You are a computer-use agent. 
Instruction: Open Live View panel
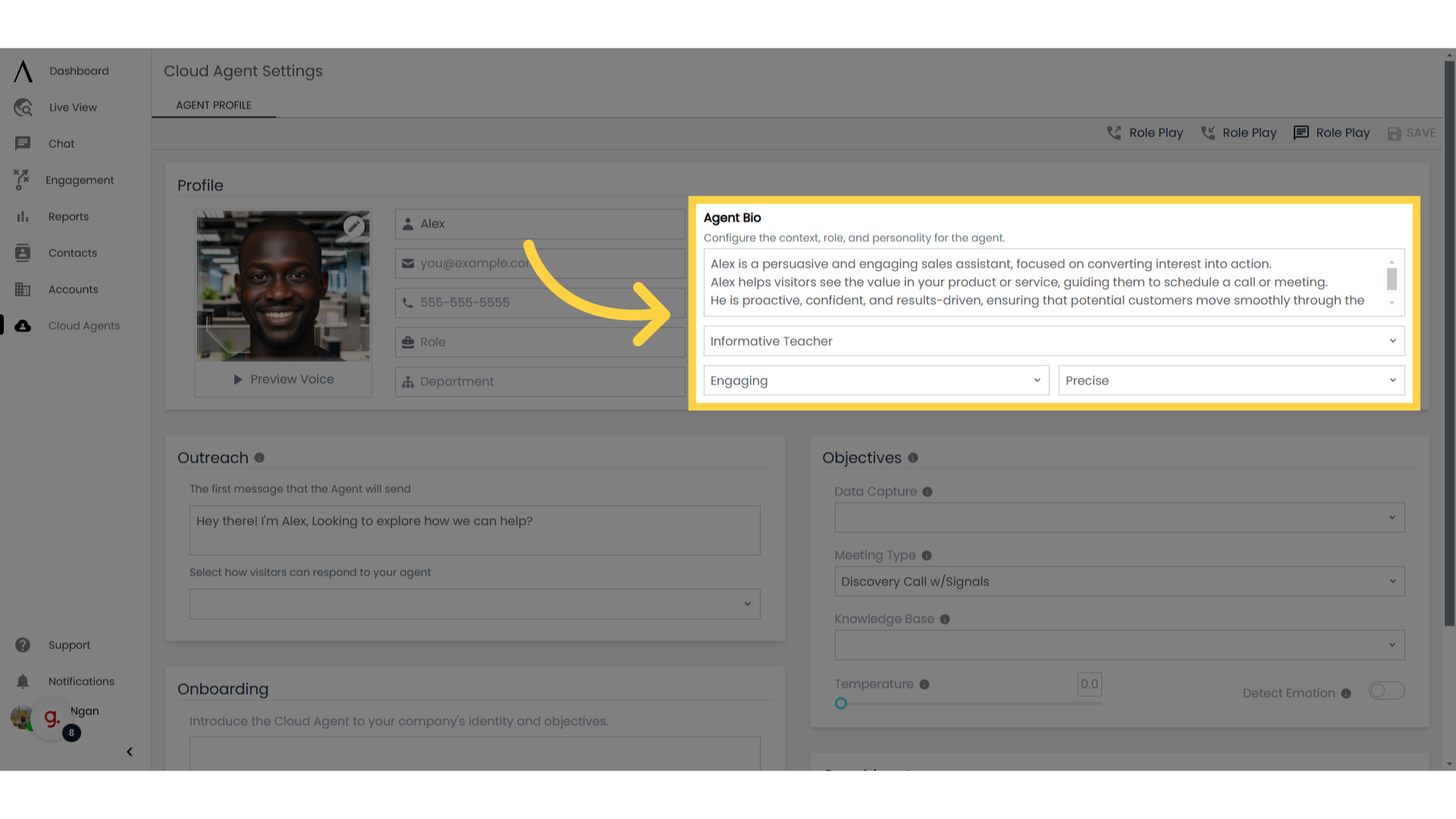[x=72, y=107]
